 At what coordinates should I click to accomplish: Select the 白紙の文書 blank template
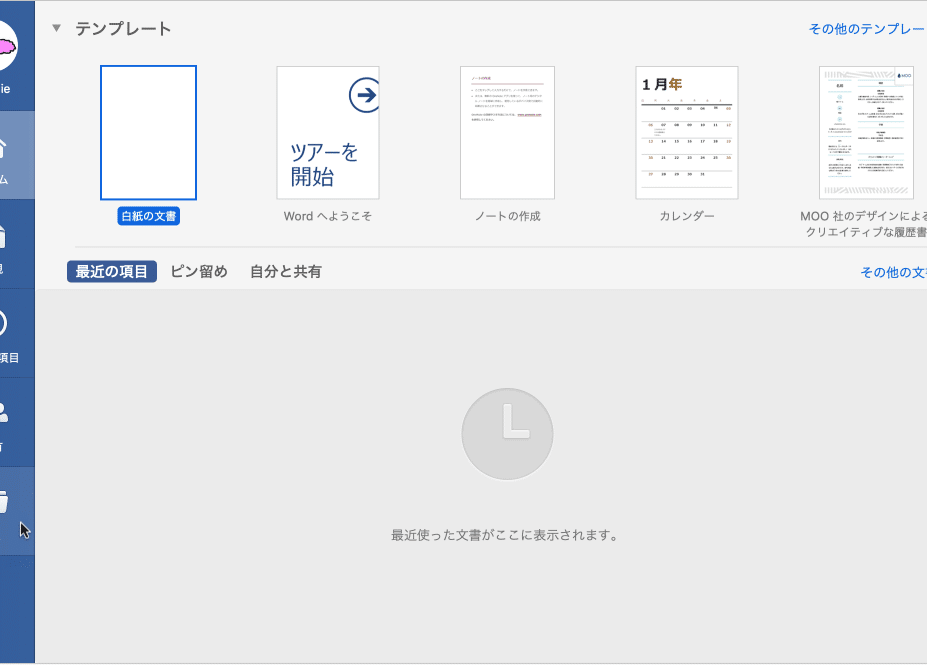148,133
